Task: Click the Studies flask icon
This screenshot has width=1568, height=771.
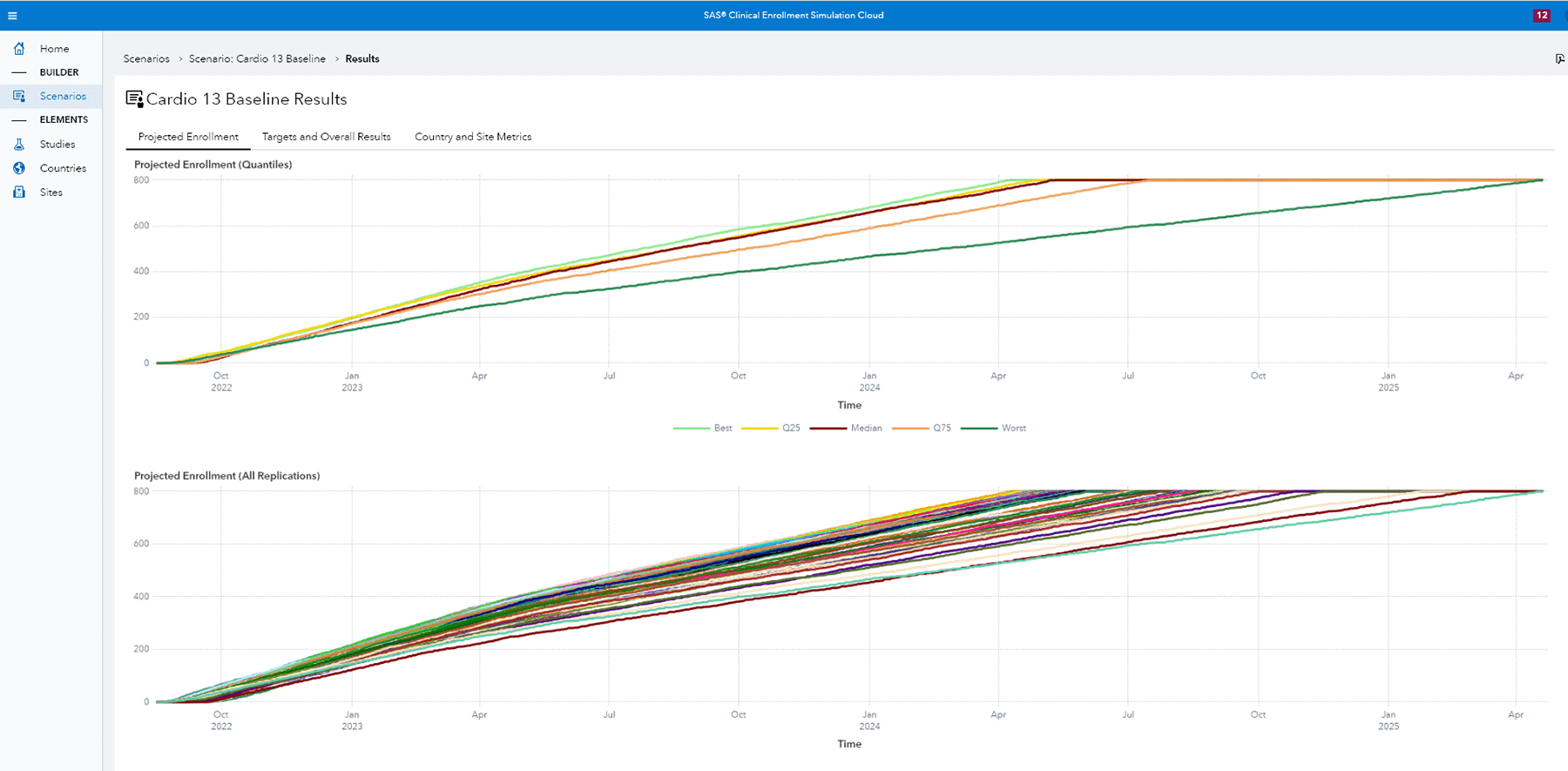Action: point(19,145)
